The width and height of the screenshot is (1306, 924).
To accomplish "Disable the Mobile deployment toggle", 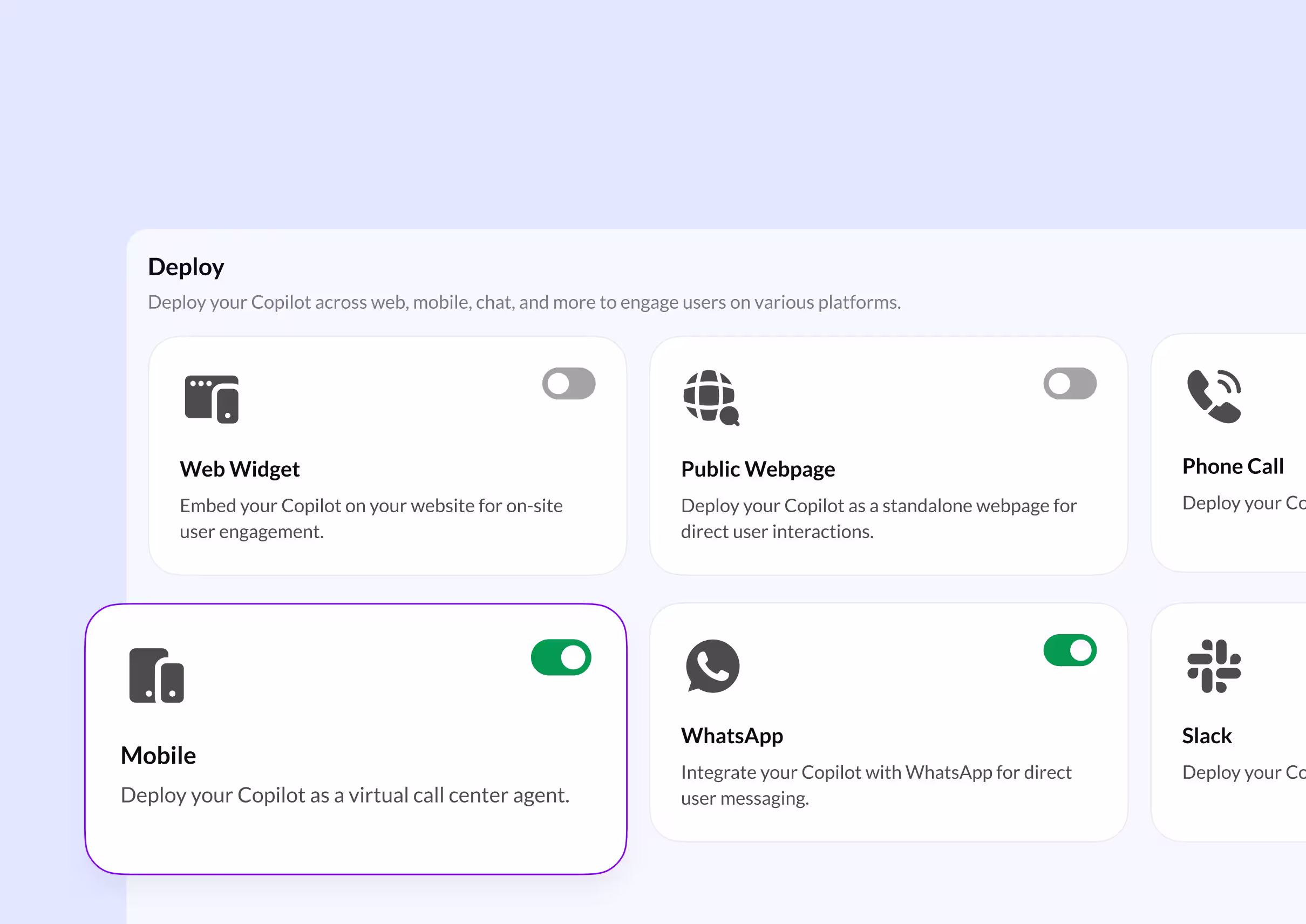I will [561, 657].
